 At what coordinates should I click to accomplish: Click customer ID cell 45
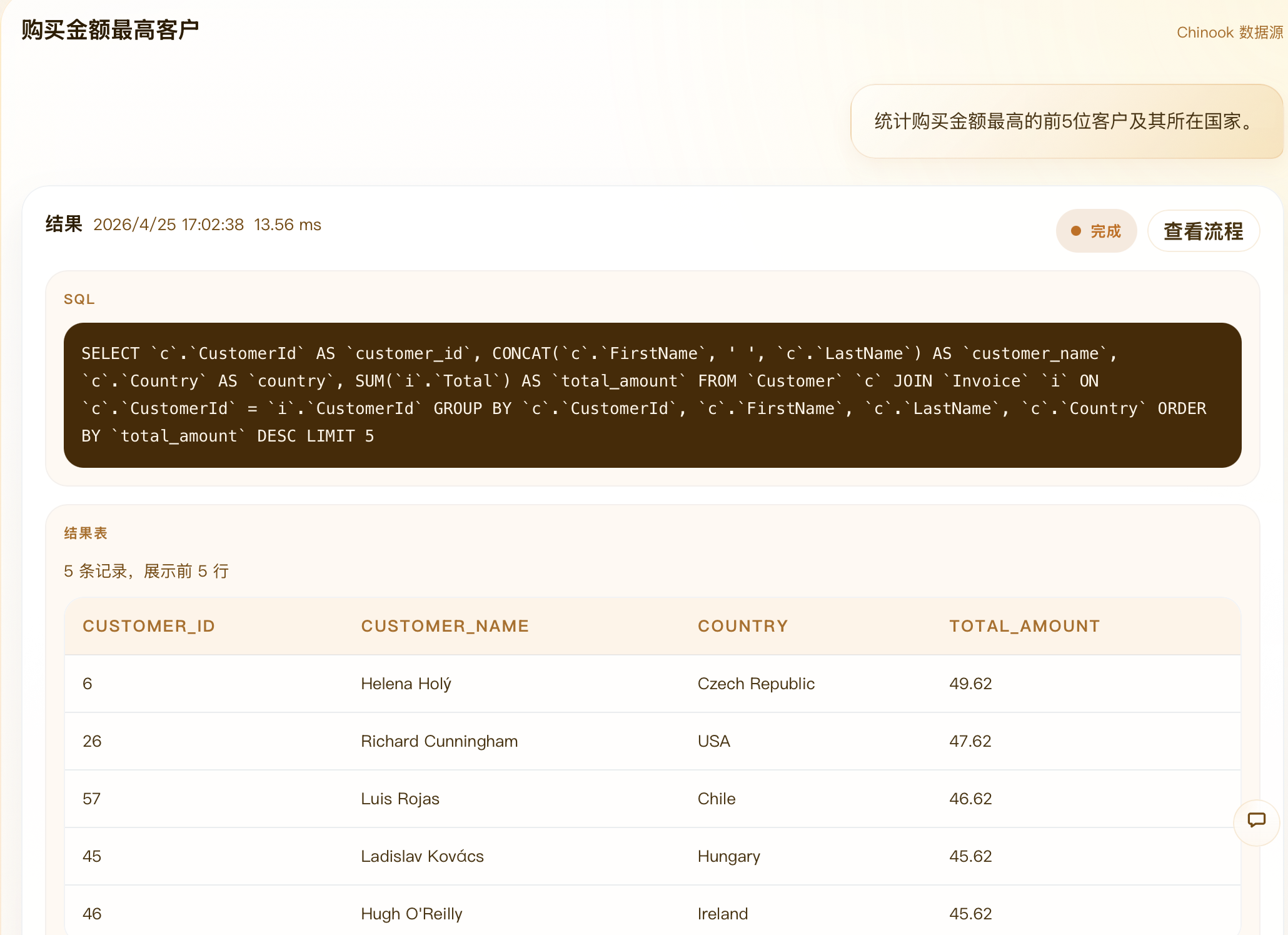pos(92,856)
